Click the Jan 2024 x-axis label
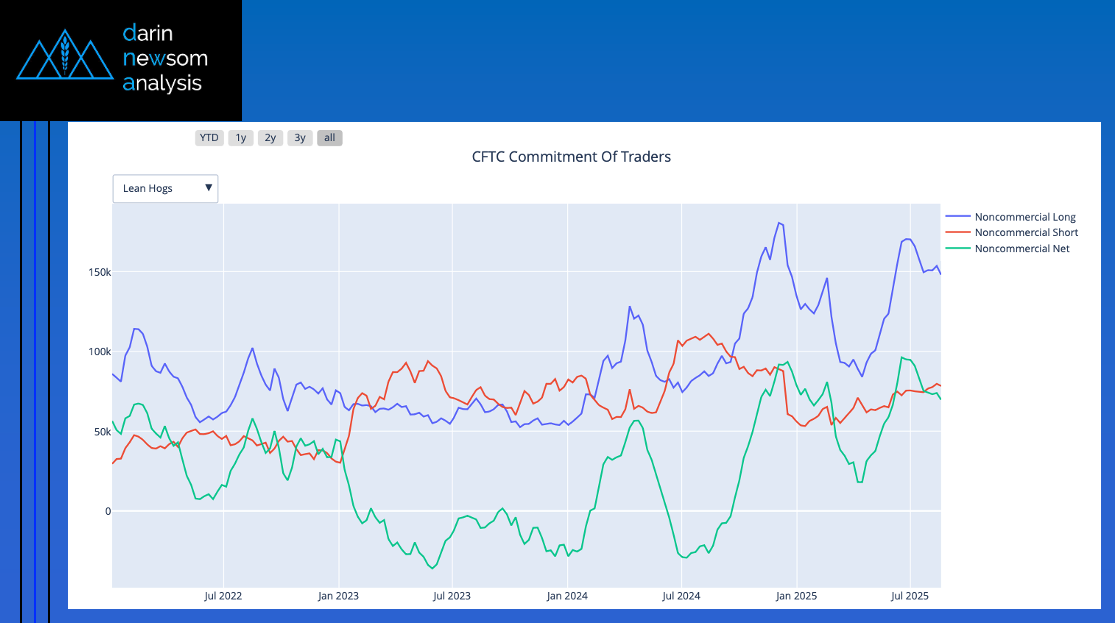This screenshot has height=623, width=1115. 568,596
